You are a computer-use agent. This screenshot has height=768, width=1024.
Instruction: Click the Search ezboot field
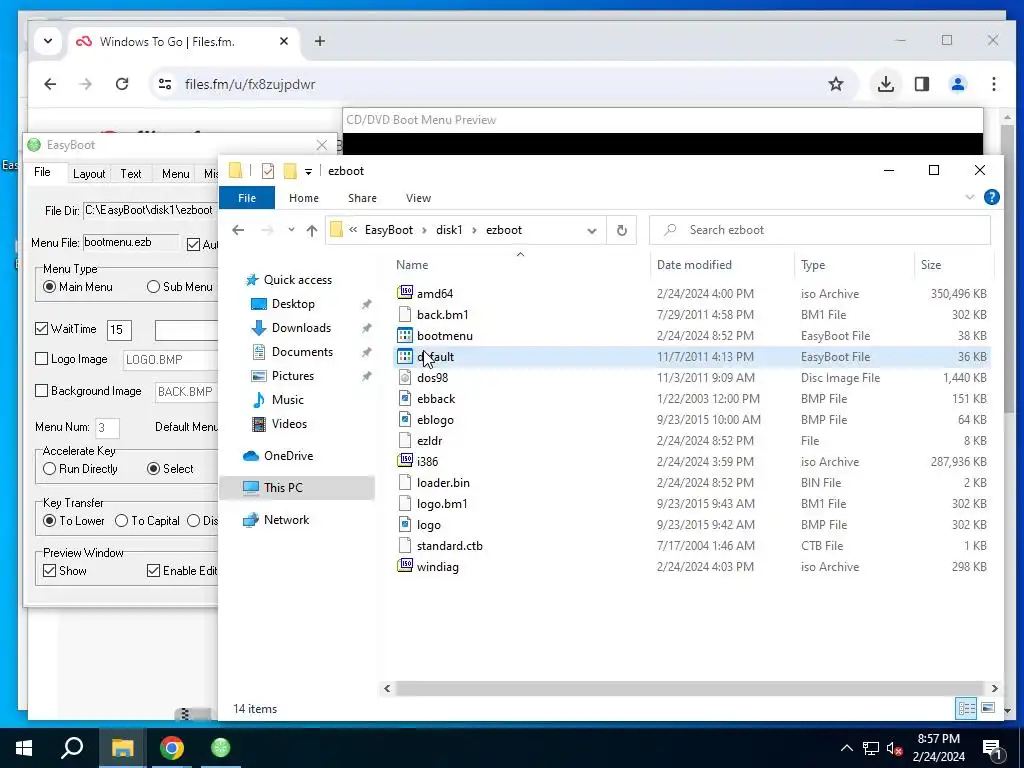coord(820,230)
